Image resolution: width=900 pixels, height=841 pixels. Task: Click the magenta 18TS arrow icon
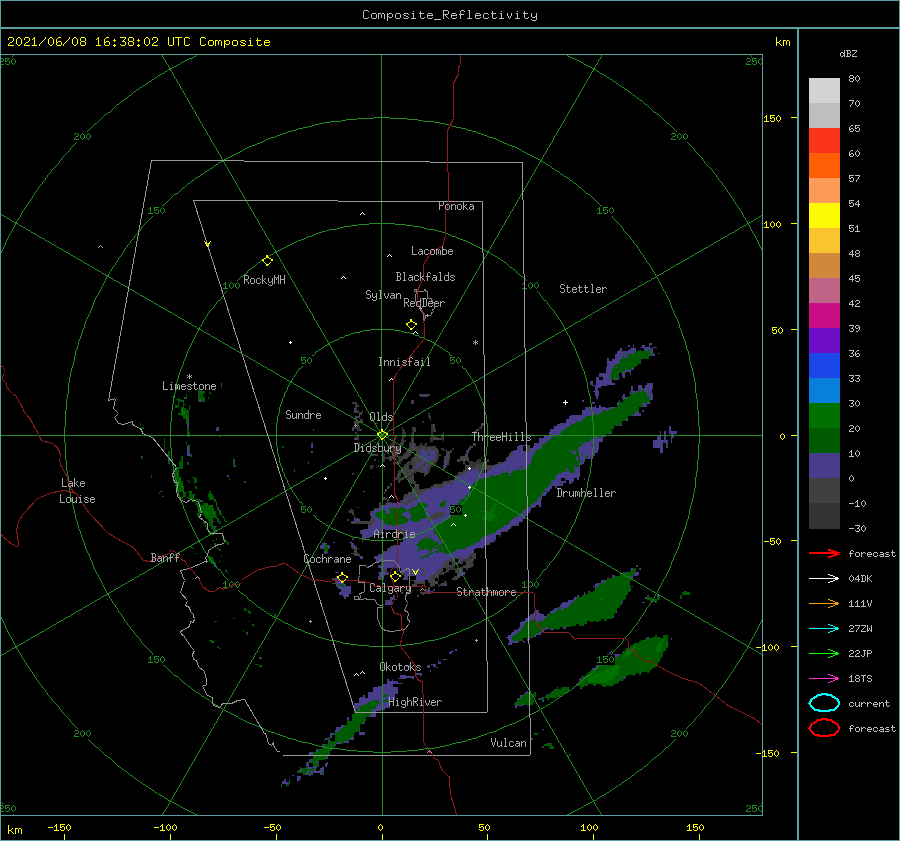coord(824,679)
